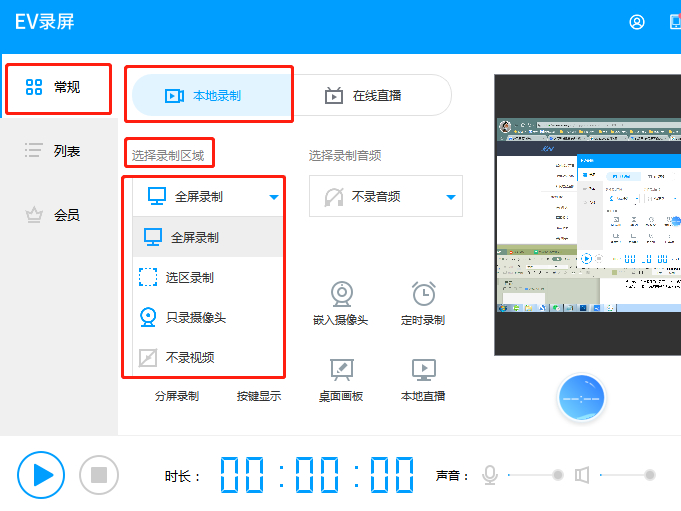Switch to the 常规 sidebar tab

pos(59,87)
